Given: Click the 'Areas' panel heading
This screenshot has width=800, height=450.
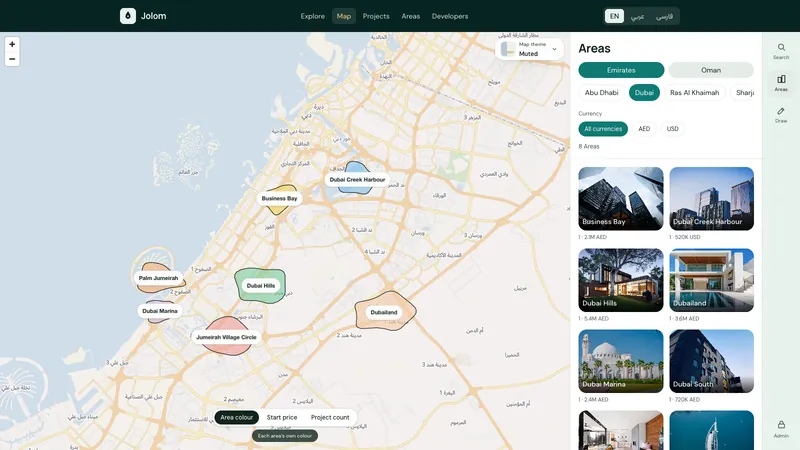Looking at the screenshot, I should point(594,48).
